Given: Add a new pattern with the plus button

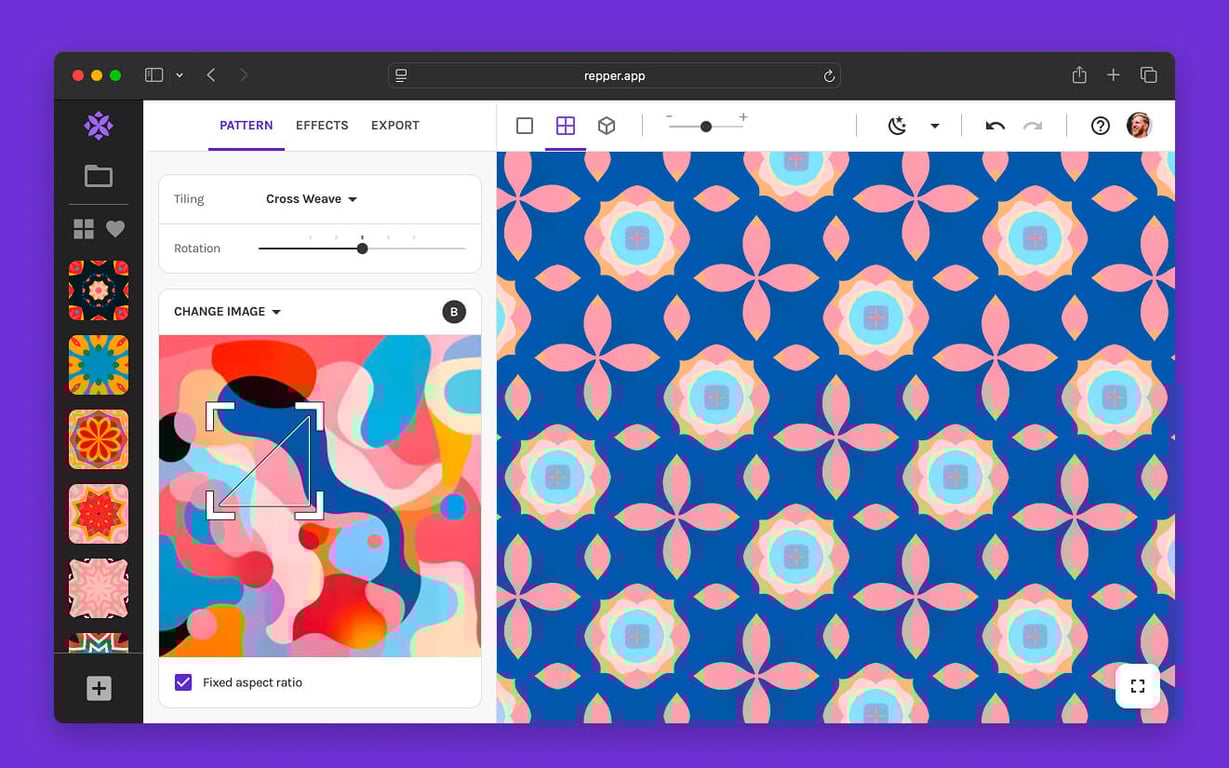Looking at the screenshot, I should pyautogui.click(x=97, y=688).
